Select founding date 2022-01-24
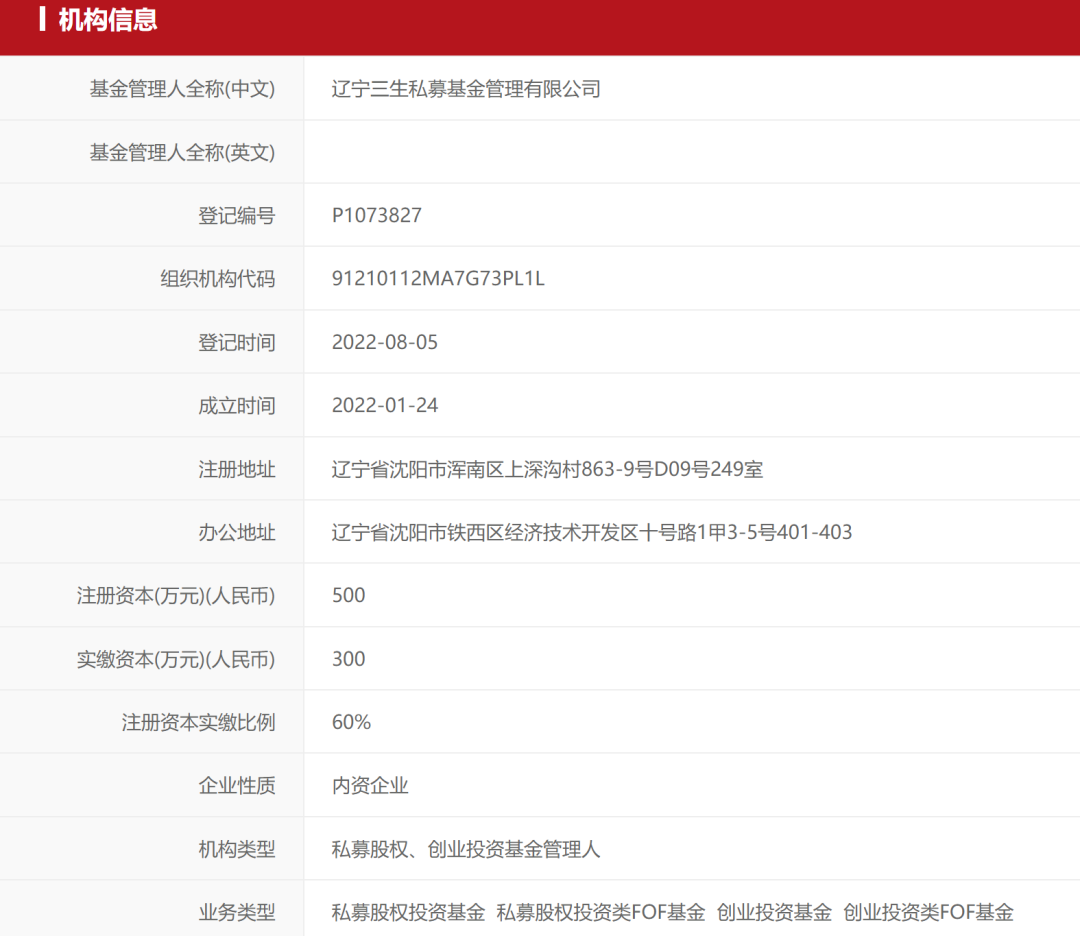This screenshot has width=1080, height=936. pyautogui.click(x=385, y=406)
